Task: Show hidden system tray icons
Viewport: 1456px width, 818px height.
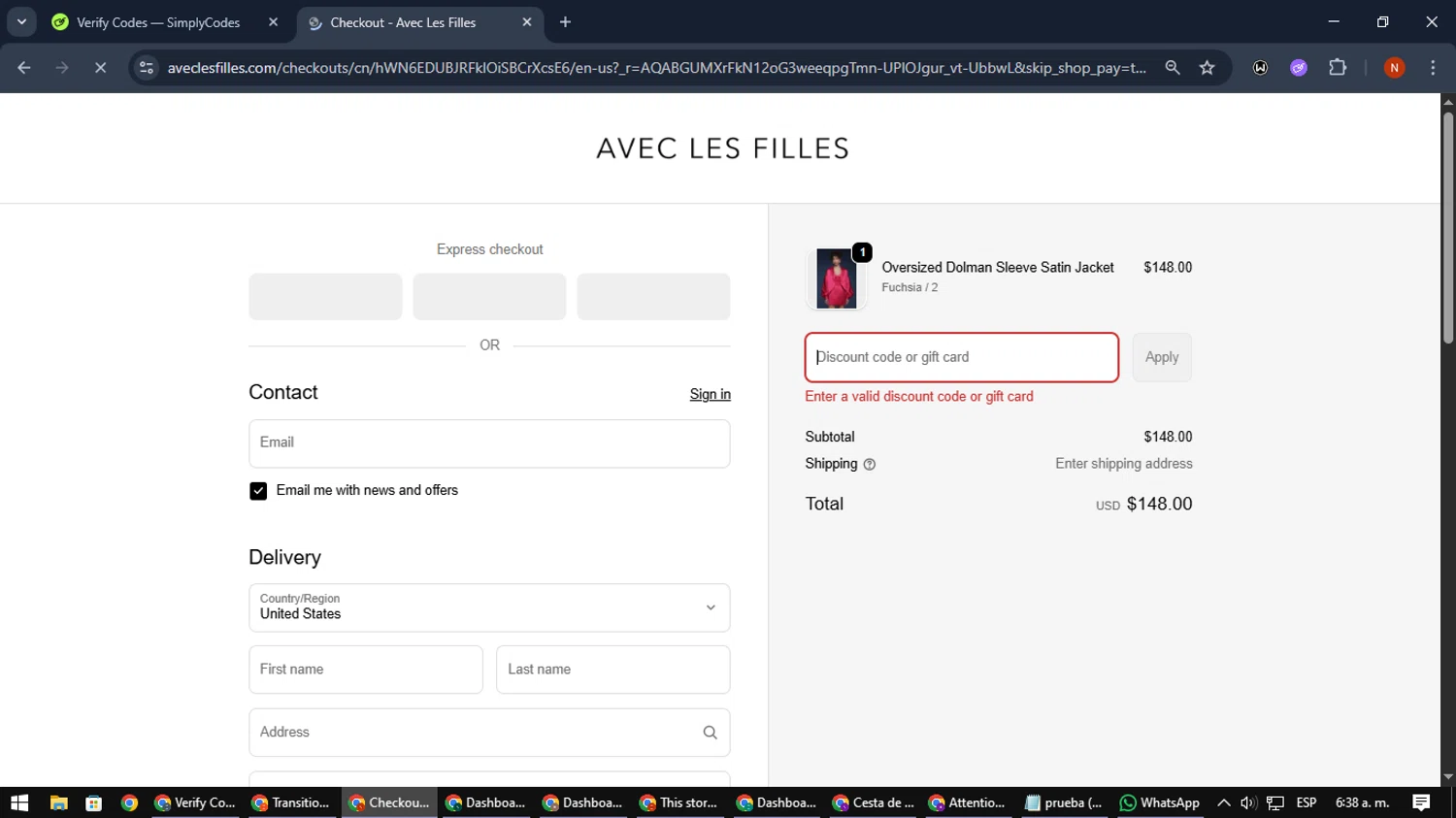Action: (x=1223, y=802)
